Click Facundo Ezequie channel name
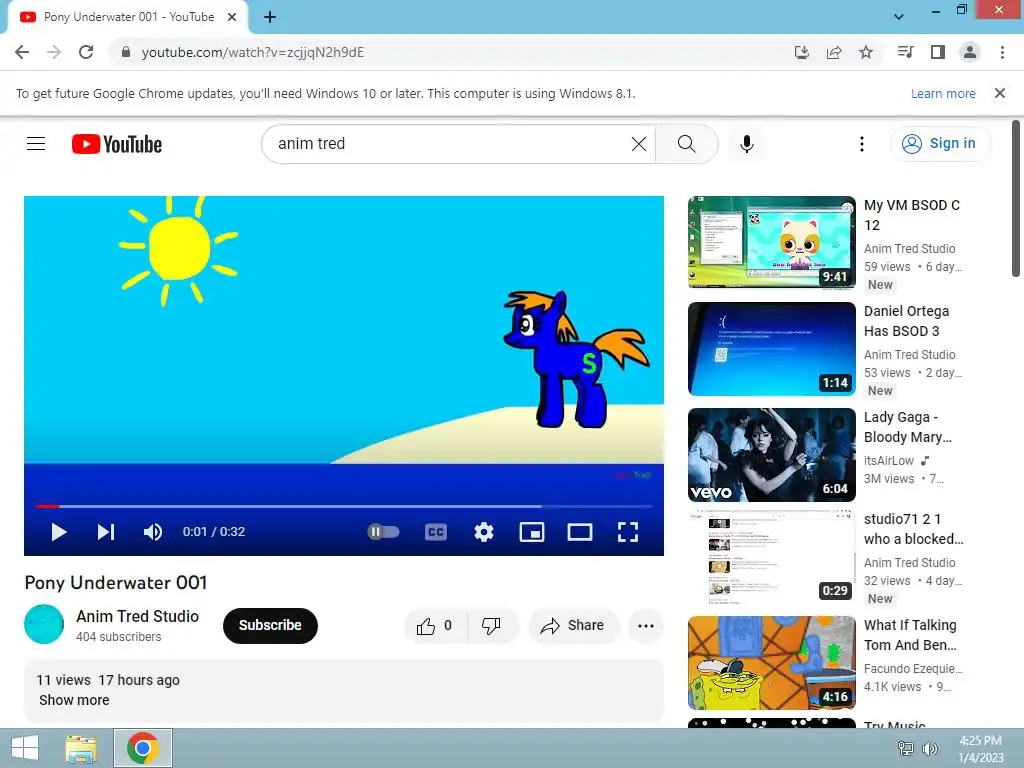Screen dimensions: 1024x768 click(913, 669)
